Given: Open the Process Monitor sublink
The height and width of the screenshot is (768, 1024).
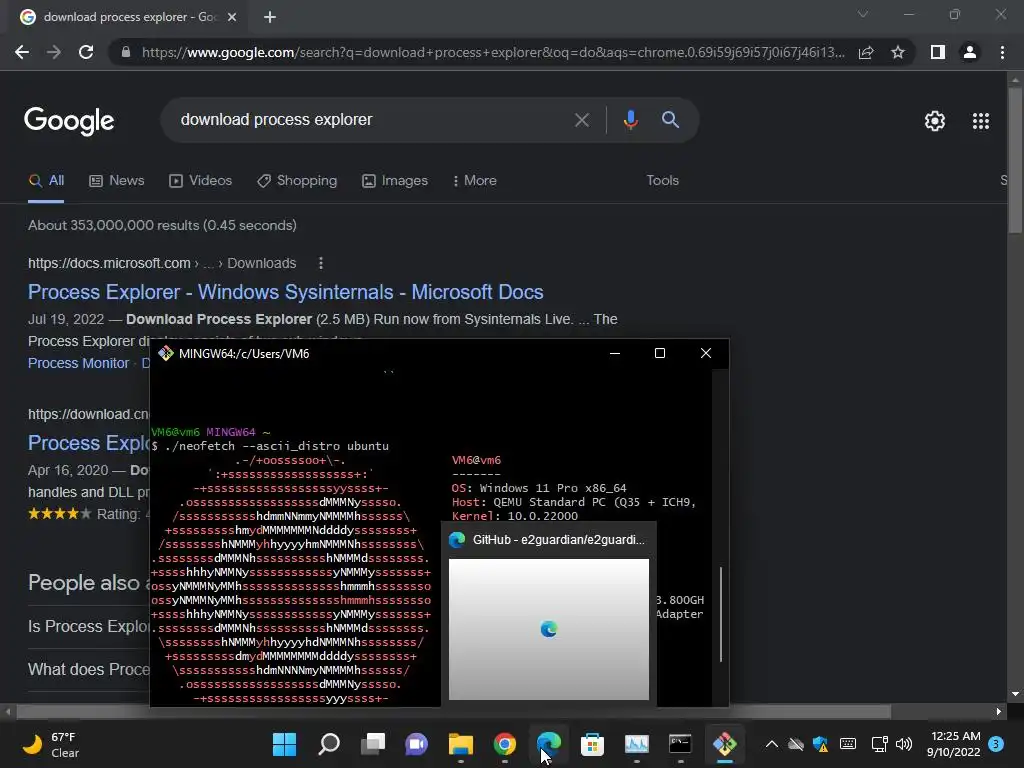Looking at the screenshot, I should [78, 363].
